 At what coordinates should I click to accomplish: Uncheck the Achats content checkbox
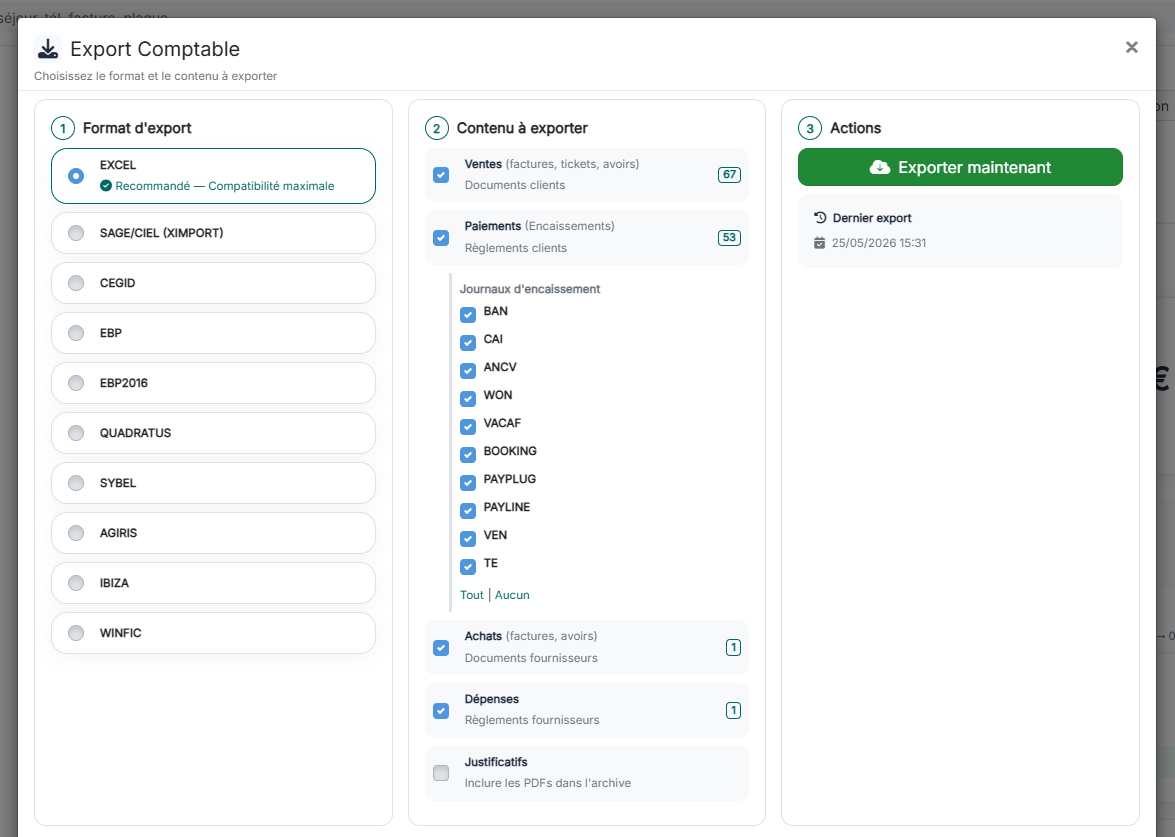[x=441, y=647]
